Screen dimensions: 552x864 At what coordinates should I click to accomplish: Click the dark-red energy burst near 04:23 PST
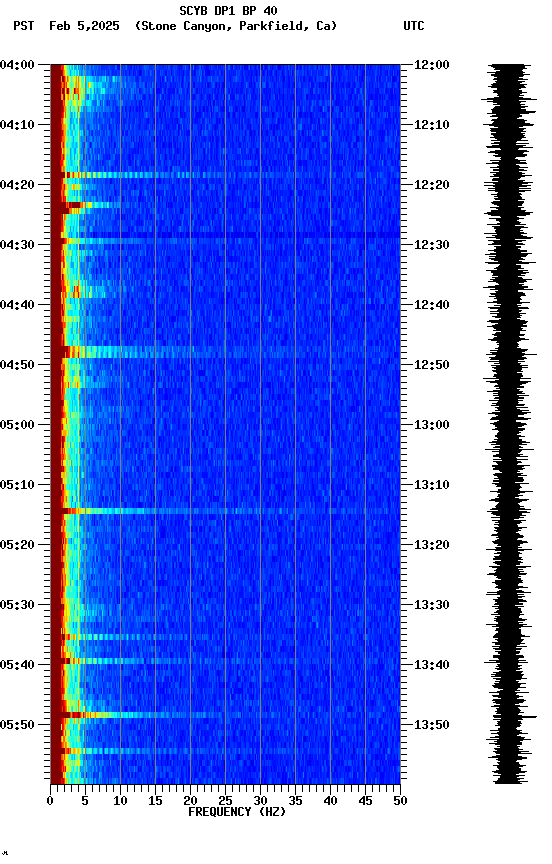click(x=72, y=206)
